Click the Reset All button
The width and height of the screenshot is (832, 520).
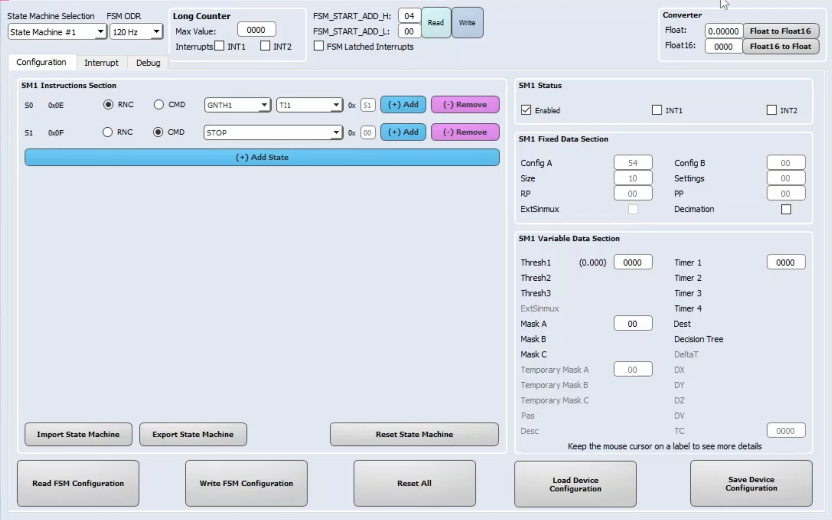coord(414,483)
